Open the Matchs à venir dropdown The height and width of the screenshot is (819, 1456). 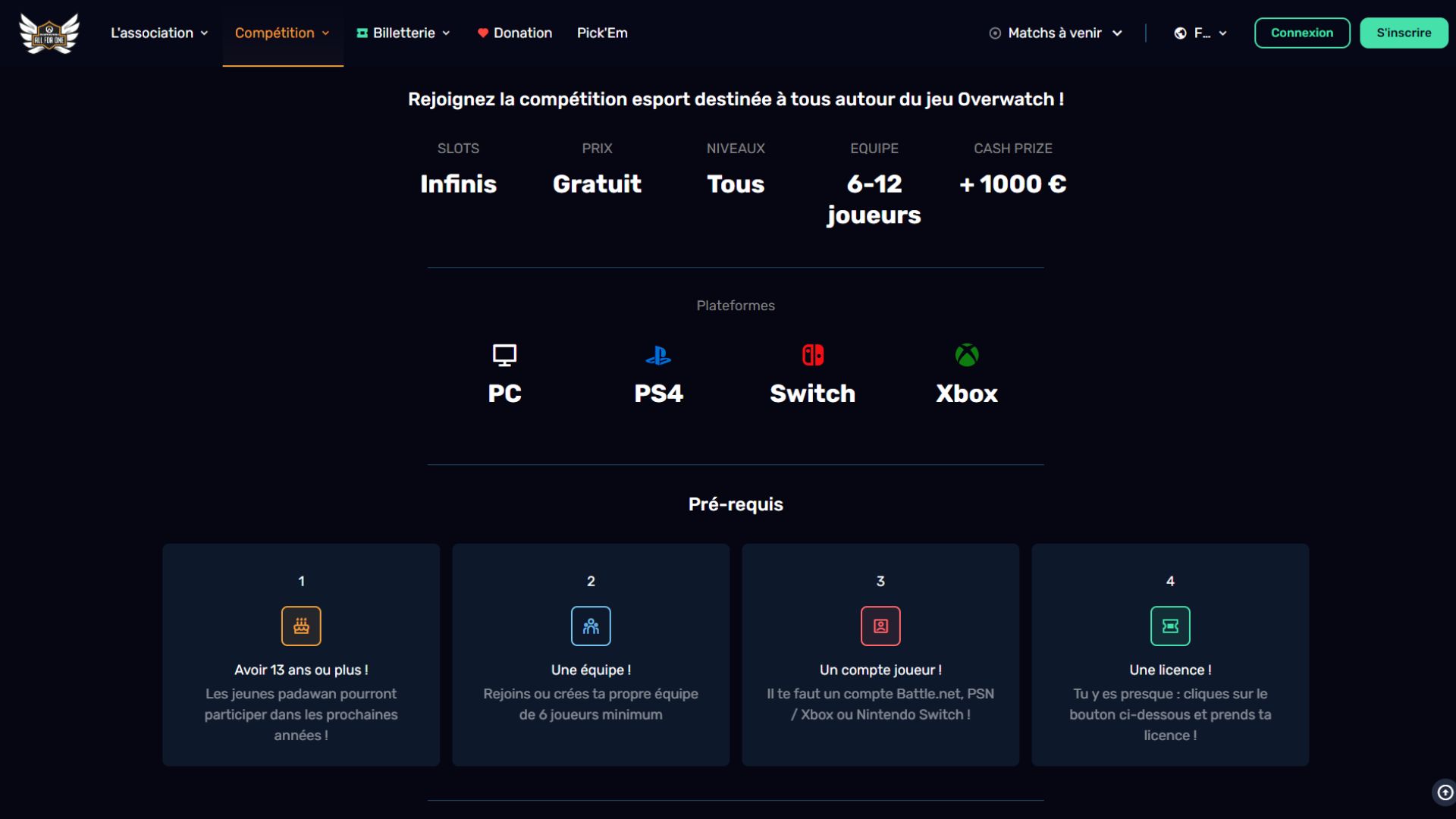click(1056, 33)
